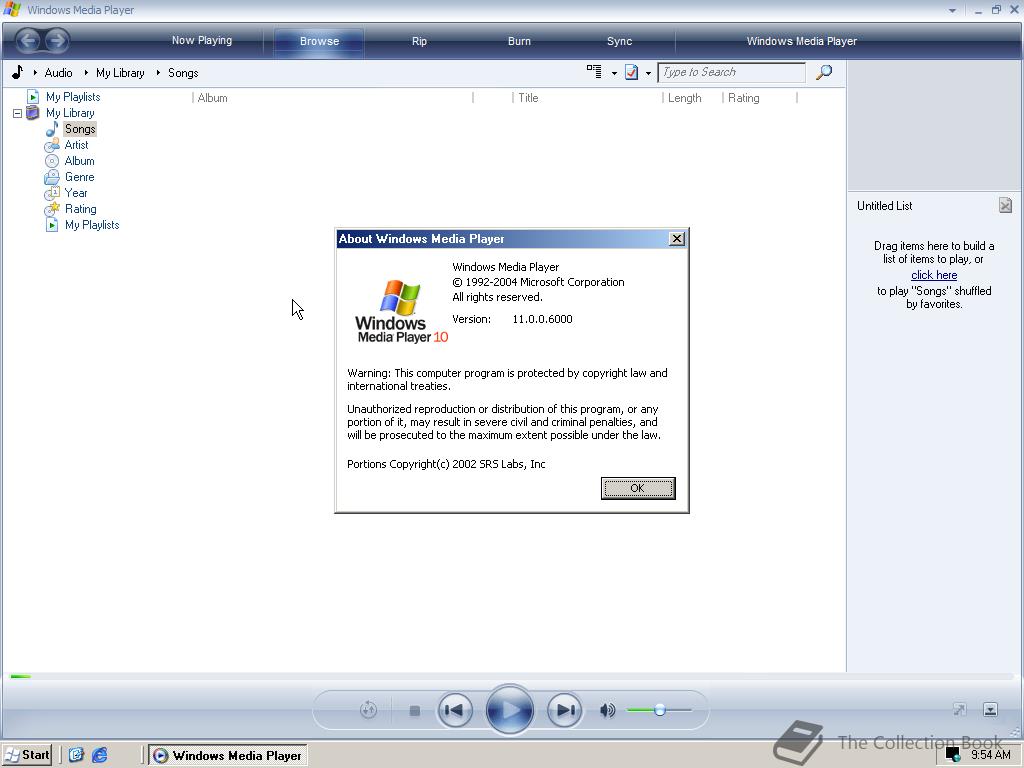Select Audio in the breadcrumb
The width and height of the screenshot is (1024, 768).
pyautogui.click(x=58, y=73)
